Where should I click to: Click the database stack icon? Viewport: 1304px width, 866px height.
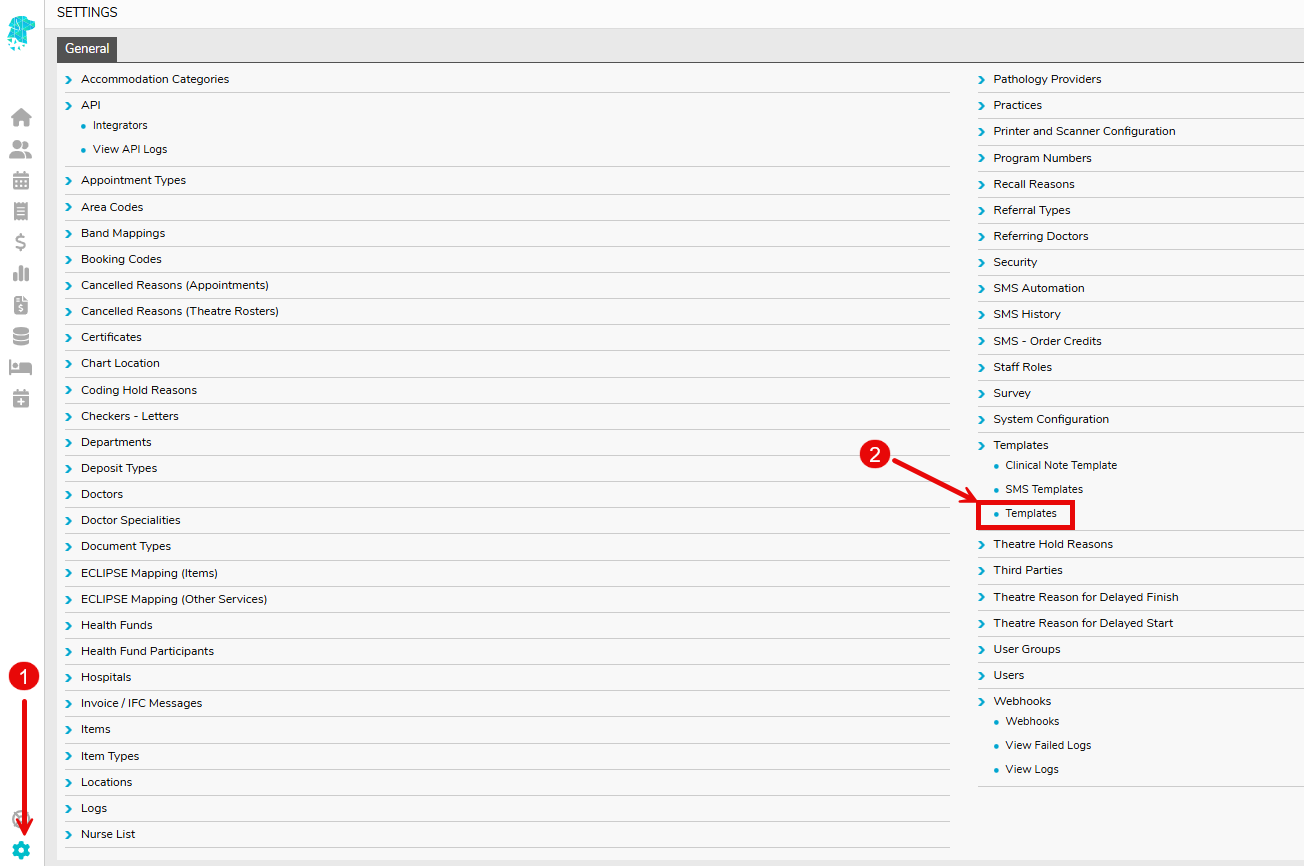pos(21,336)
